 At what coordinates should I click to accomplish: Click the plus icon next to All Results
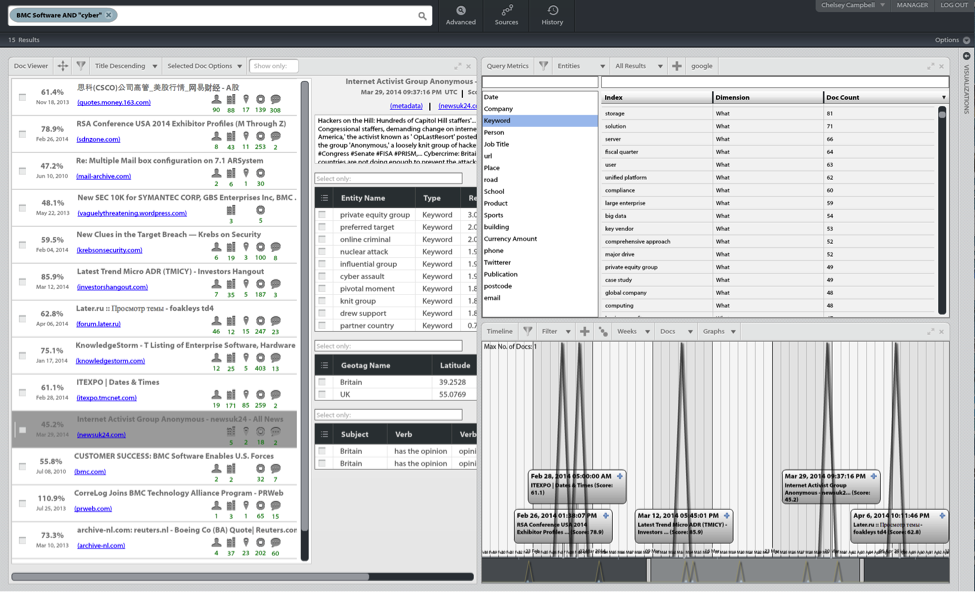pos(677,66)
